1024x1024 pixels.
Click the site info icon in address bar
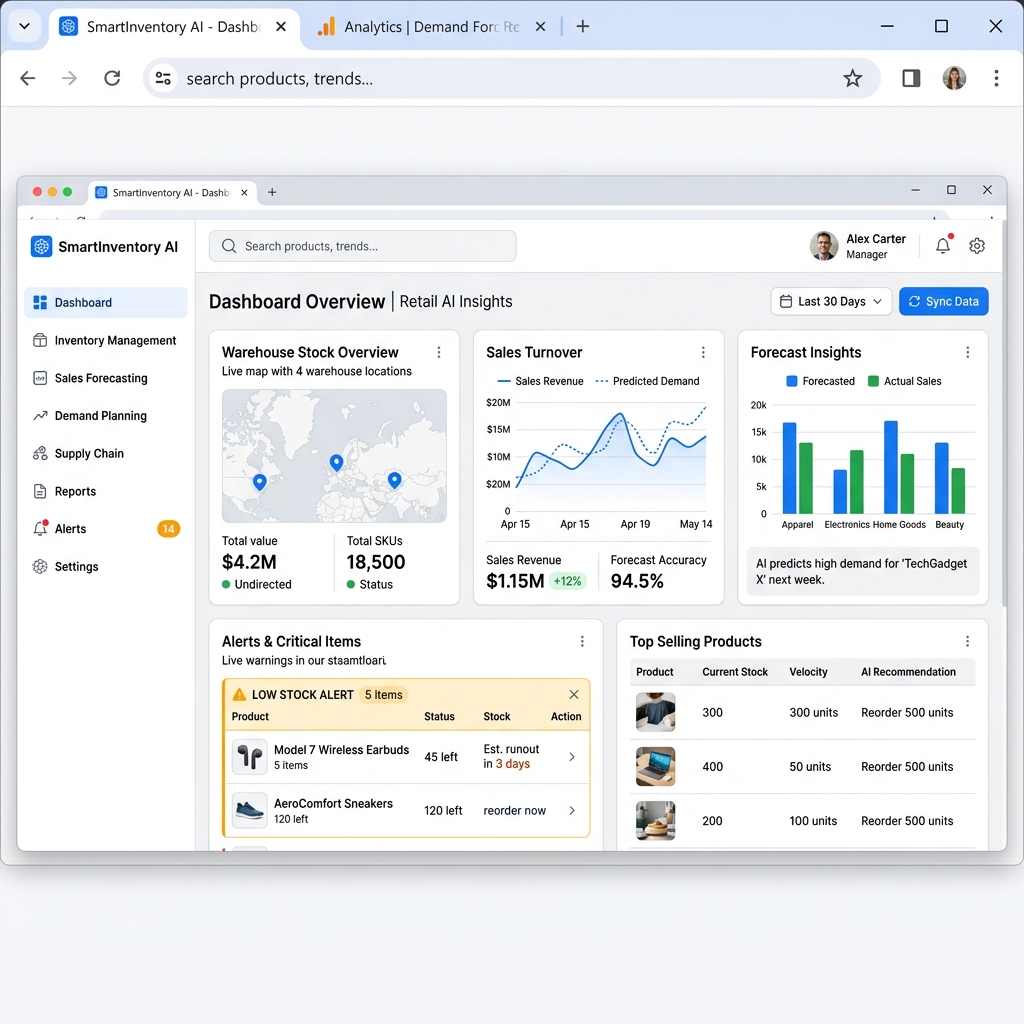163,78
